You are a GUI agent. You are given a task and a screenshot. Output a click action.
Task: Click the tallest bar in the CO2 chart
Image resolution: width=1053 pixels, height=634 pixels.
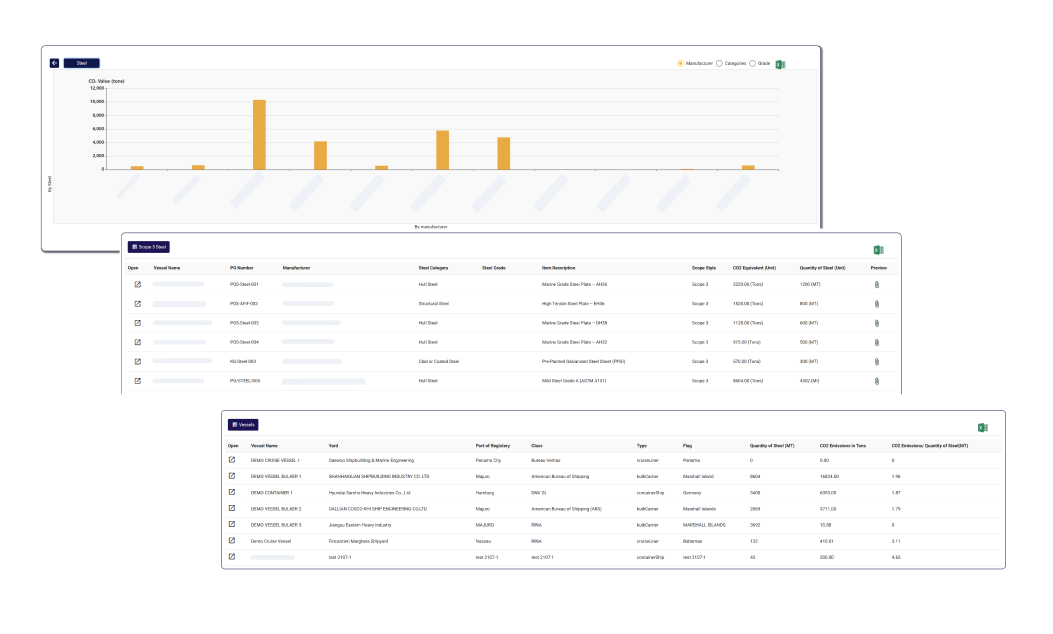tap(259, 134)
